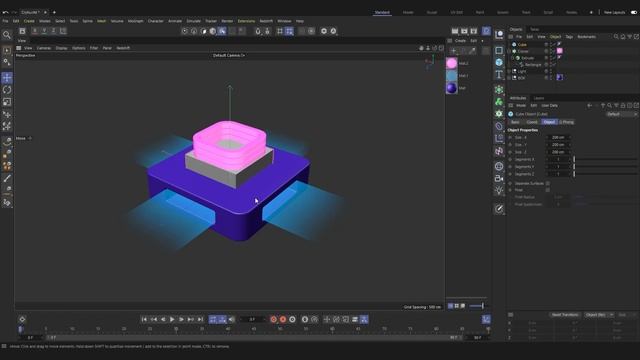
Task: Open the Floor or sky environment icon
Action: pyautogui.click(x=499, y=166)
